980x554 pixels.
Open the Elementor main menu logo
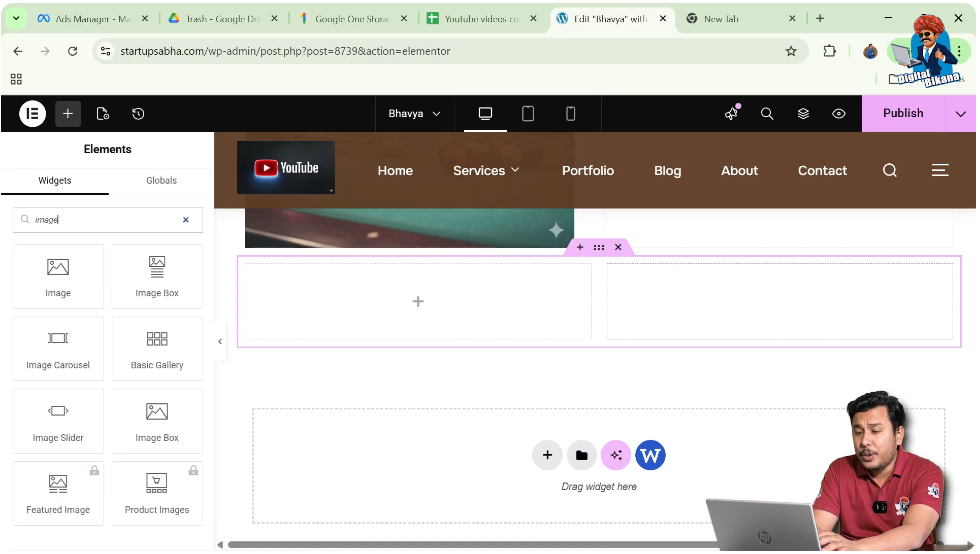32,114
